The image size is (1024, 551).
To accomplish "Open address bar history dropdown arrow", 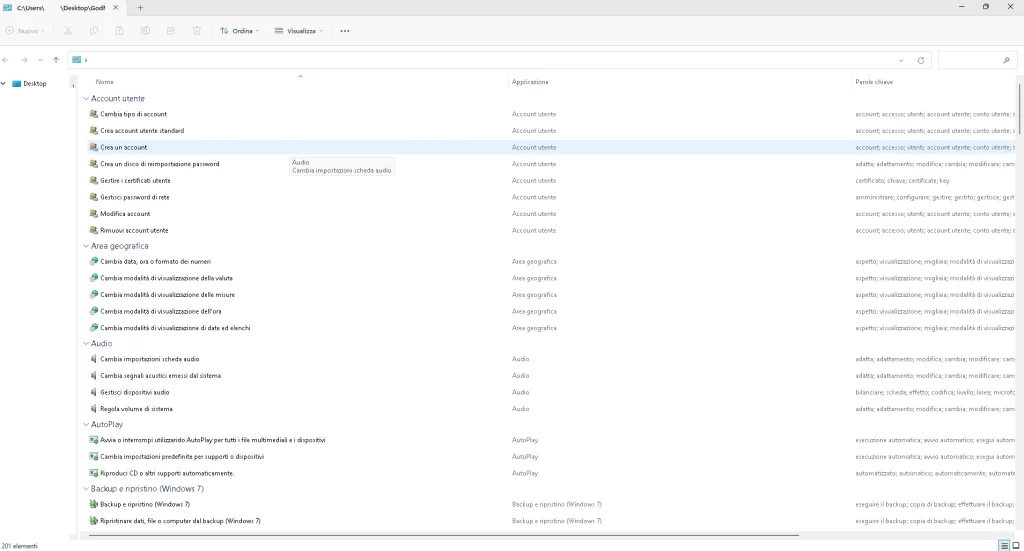I will click(x=901, y=60).
